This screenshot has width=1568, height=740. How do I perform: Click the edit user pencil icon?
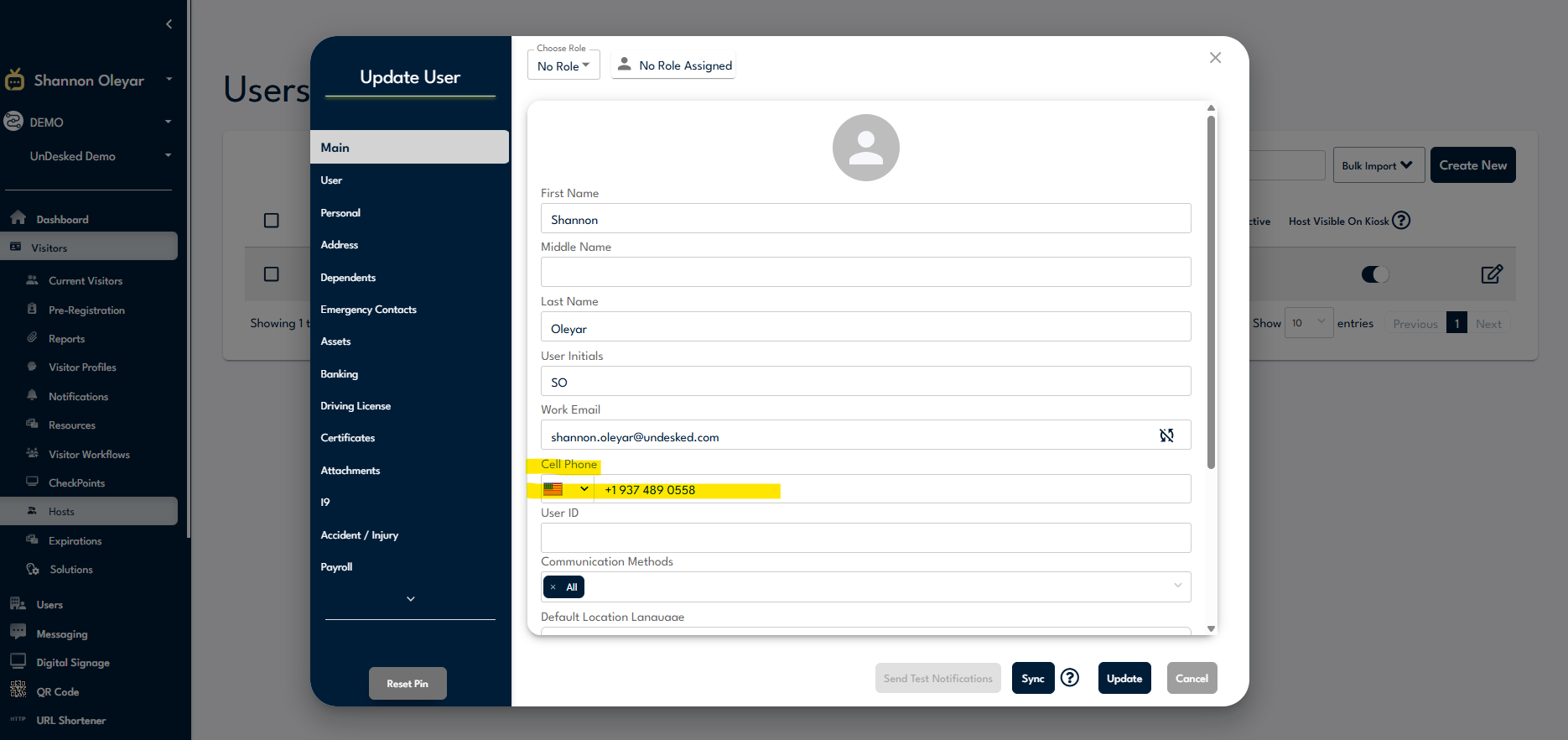tap(1492, 274)
